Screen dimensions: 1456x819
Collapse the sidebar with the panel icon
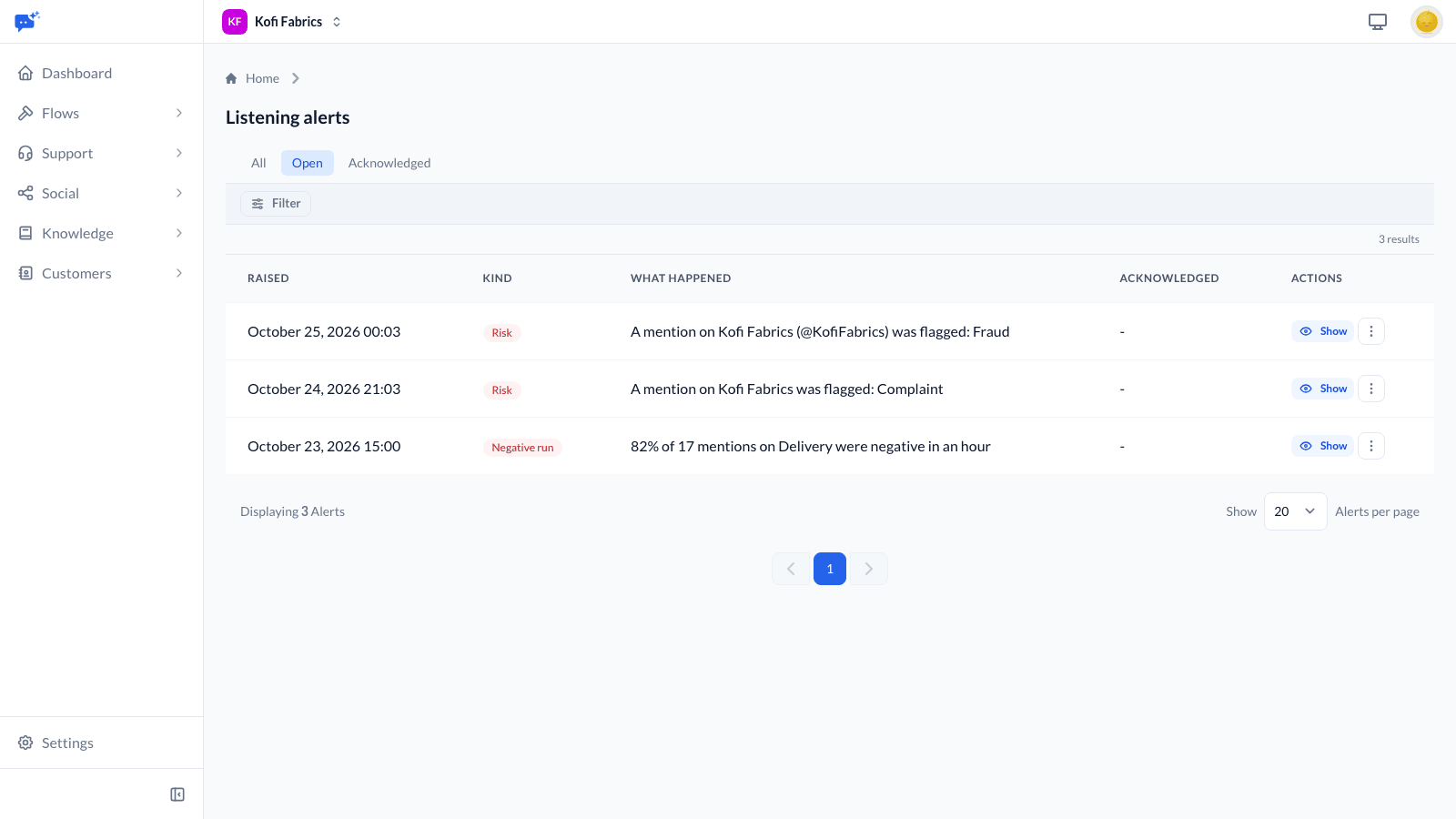pyautogui.click(x=177, y=794)
